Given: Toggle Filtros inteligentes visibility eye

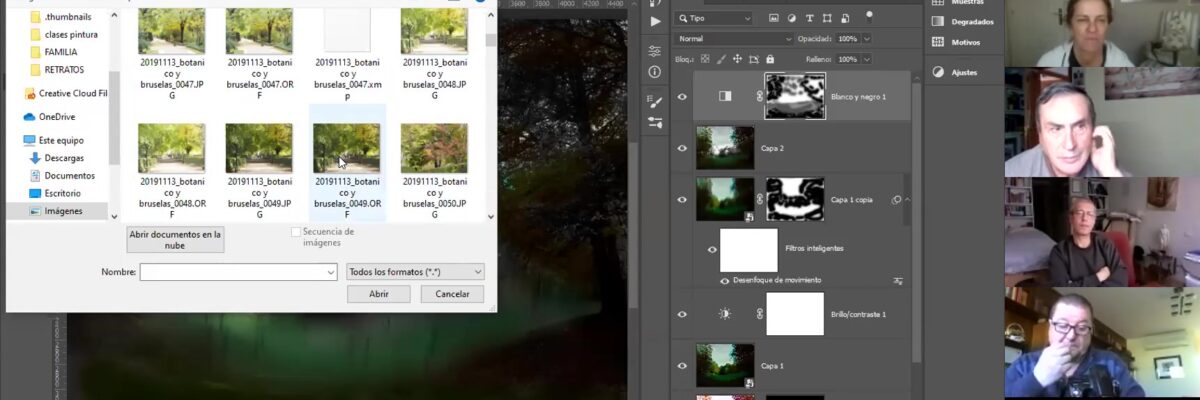Looking at the screenshot, I should pos(712,249).
